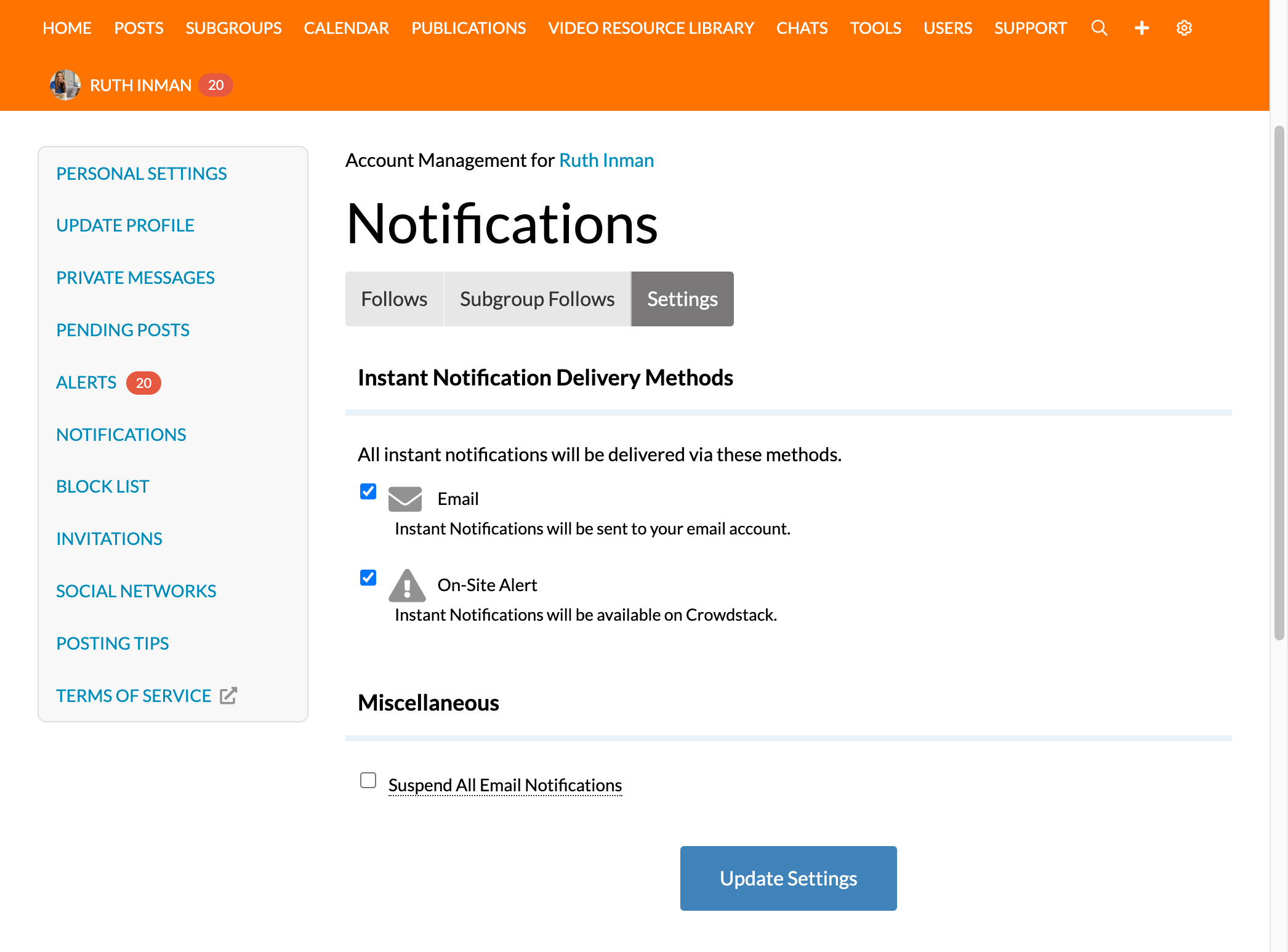Click the red 20 badge beside Ruth Inman
1288x952 pixels.
(215, 85)
